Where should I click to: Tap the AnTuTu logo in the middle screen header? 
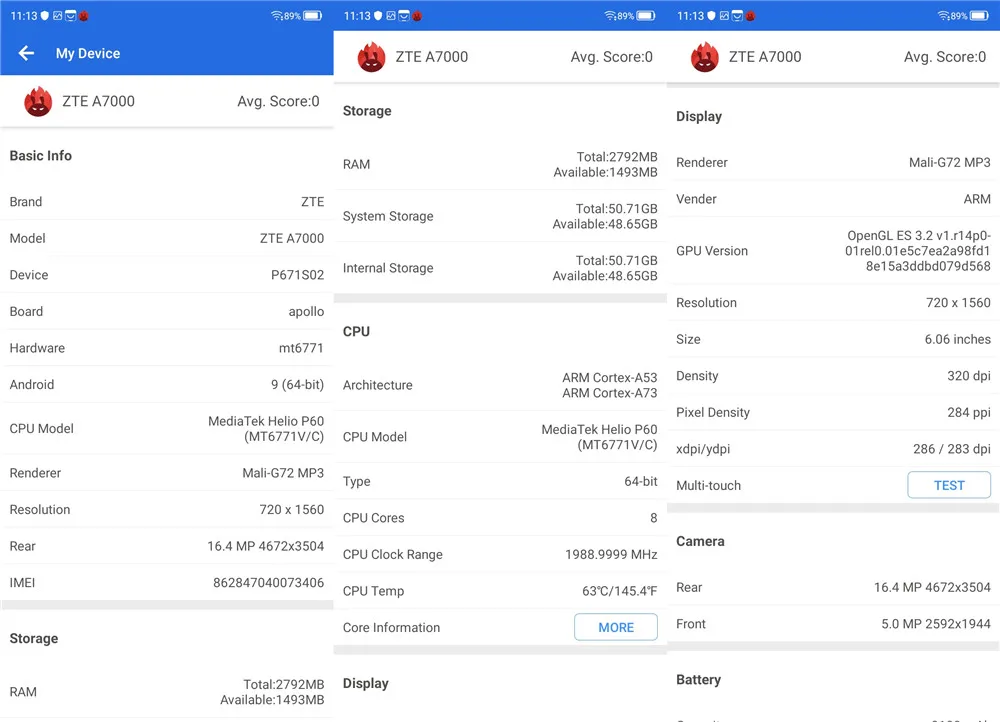coord(371,57)
